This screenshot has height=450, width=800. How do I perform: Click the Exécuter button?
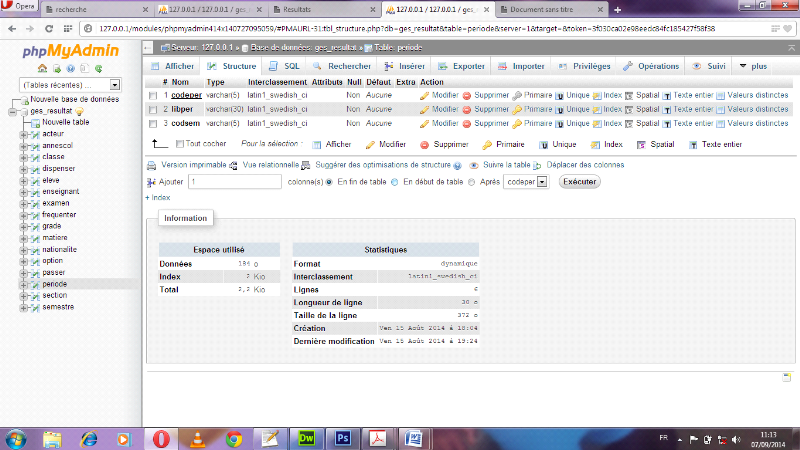(x=579, y=182)
